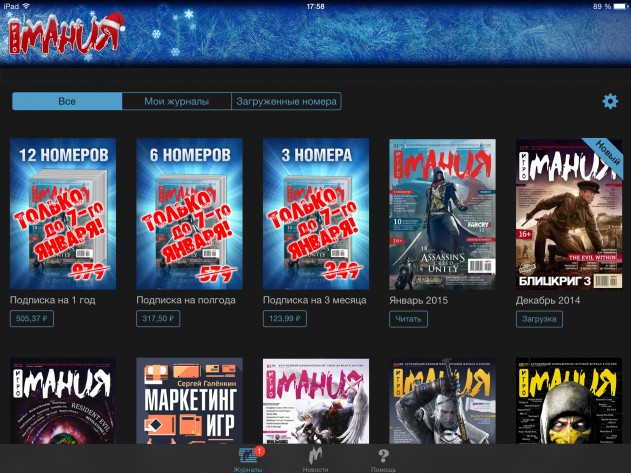Switch to the Мои журналы tab
Viewport: 631px width, 473px height.
tap(177, 101)
